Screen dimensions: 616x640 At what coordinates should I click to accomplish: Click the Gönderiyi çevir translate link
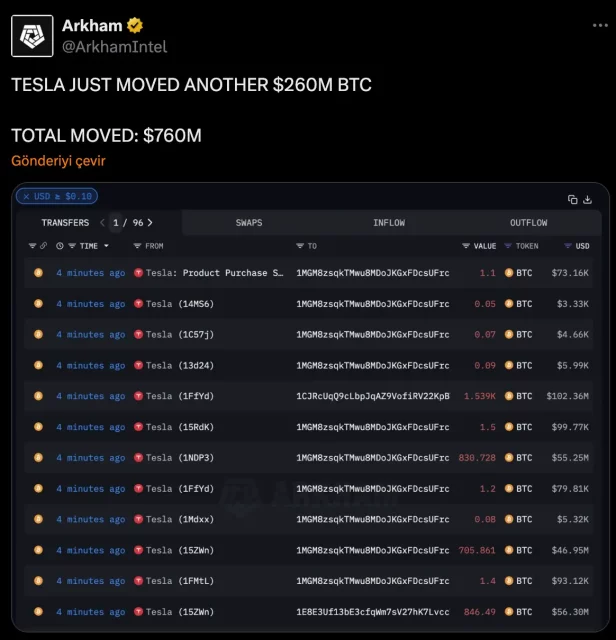(x=58, y=161)
